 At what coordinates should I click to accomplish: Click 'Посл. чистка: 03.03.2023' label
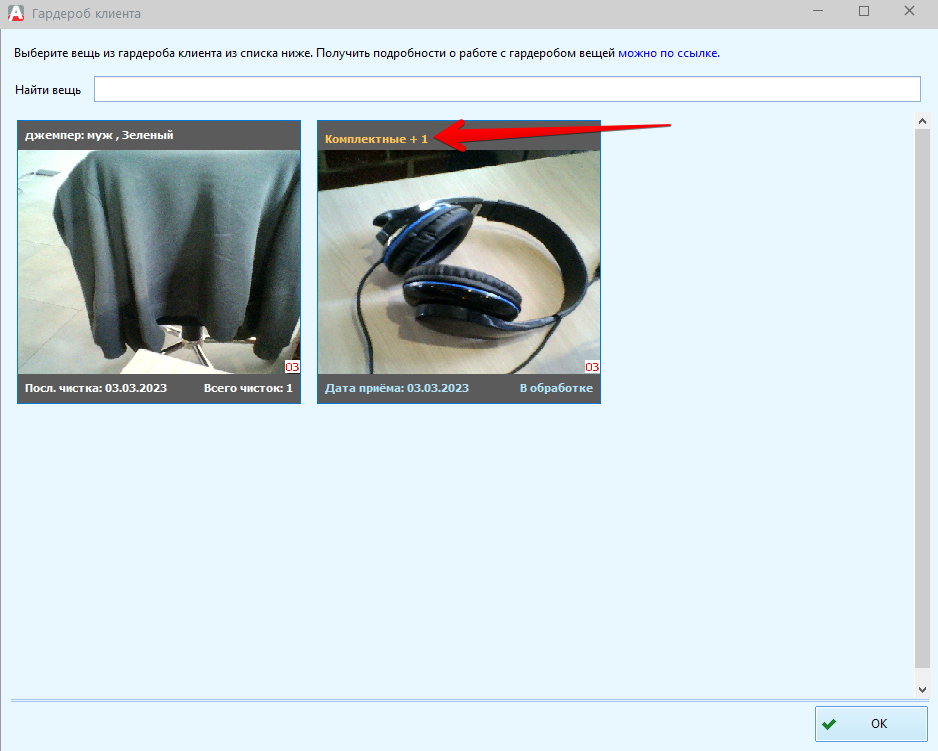pyautogui.click(x=96, y=388)
